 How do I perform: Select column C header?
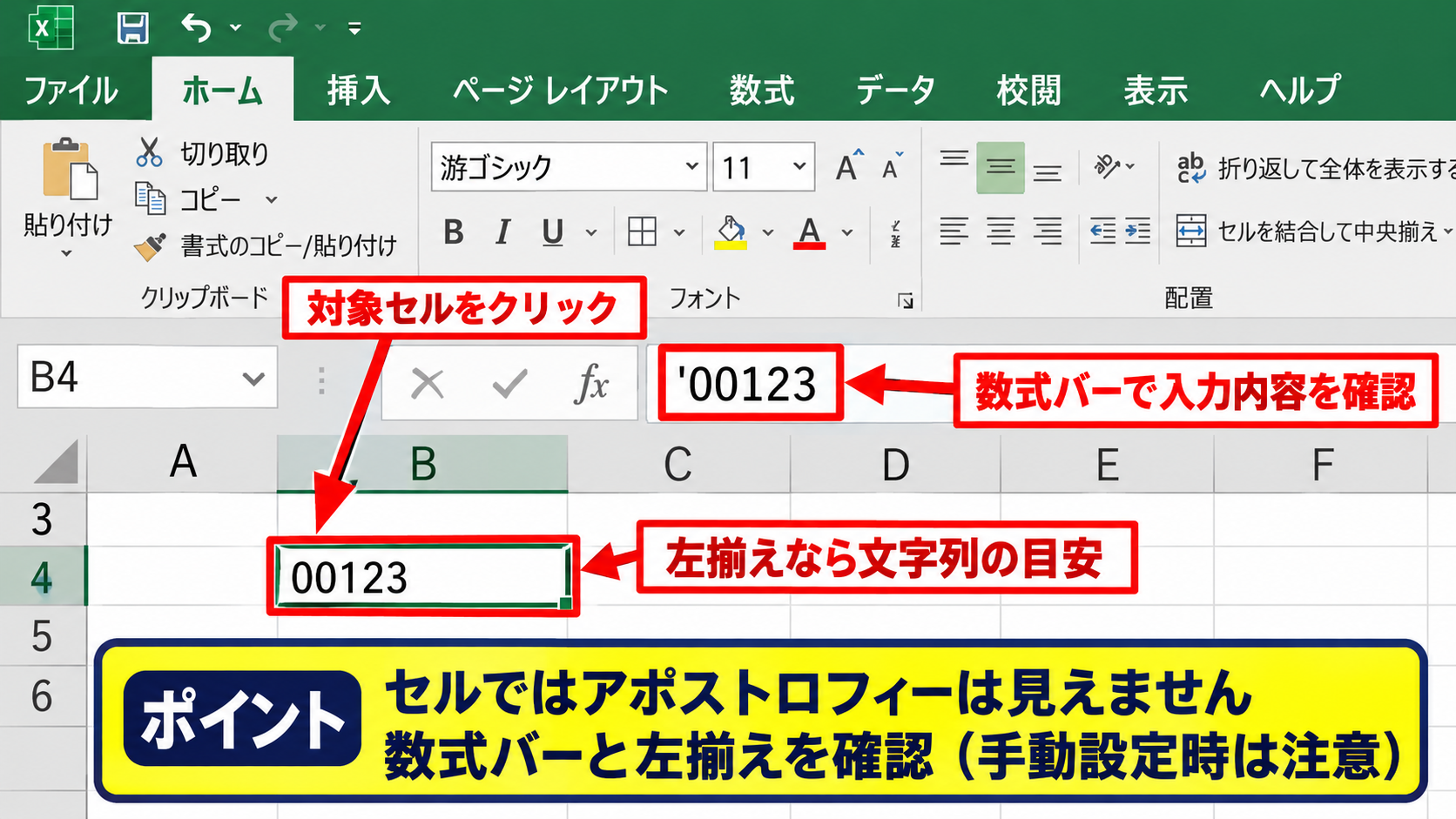pos(678,464)
